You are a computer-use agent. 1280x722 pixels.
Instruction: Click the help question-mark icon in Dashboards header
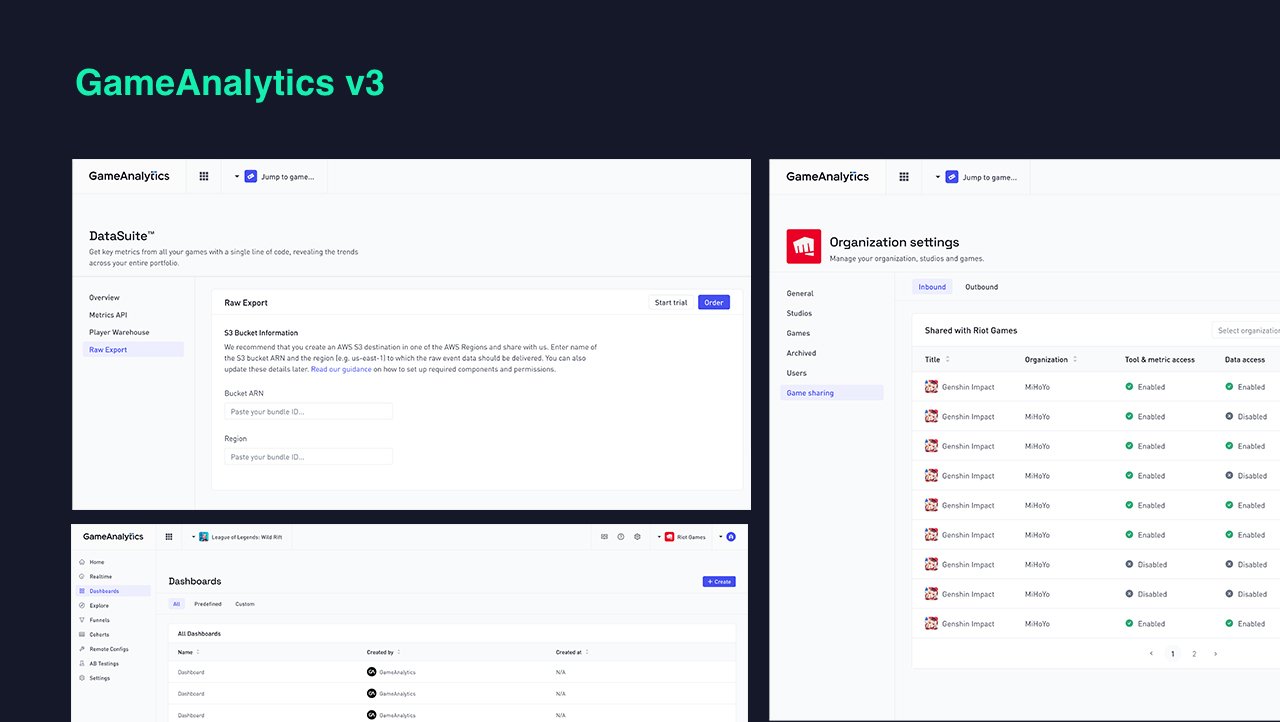coord(621,537)
